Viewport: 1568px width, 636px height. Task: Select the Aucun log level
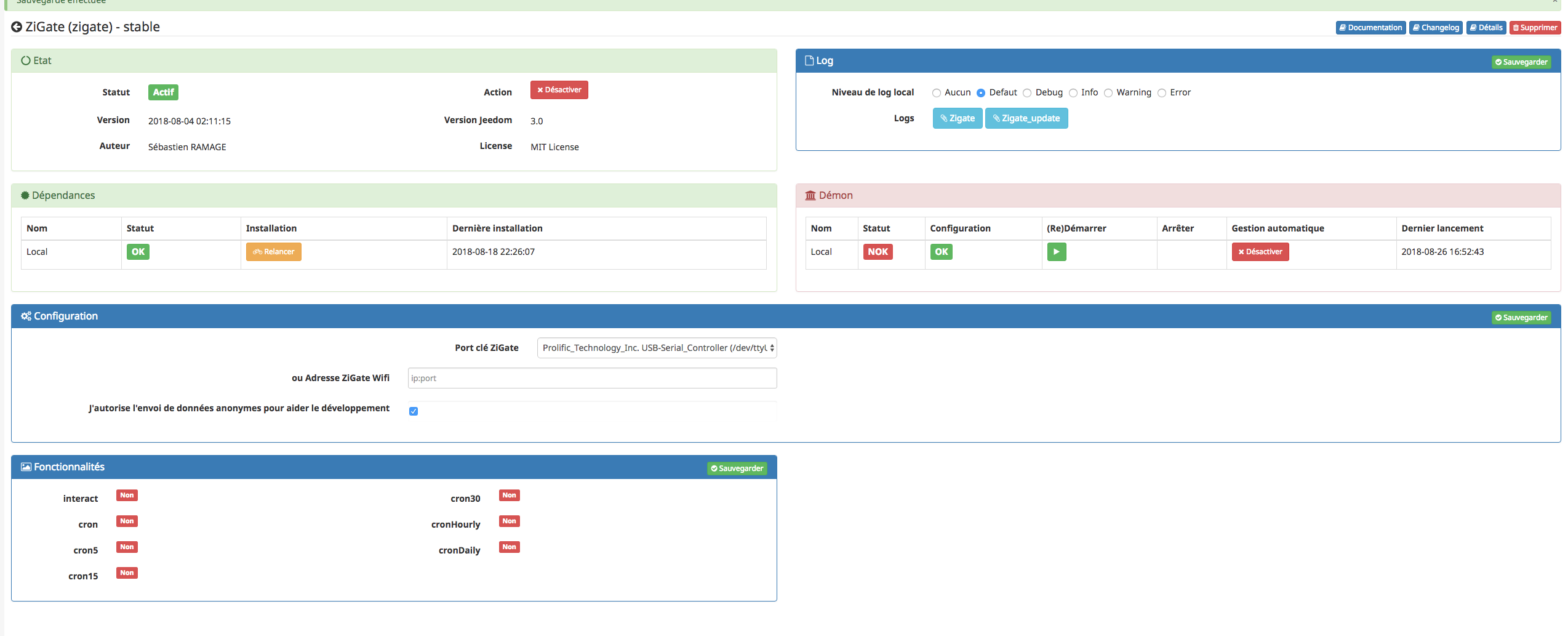[937, 93]
